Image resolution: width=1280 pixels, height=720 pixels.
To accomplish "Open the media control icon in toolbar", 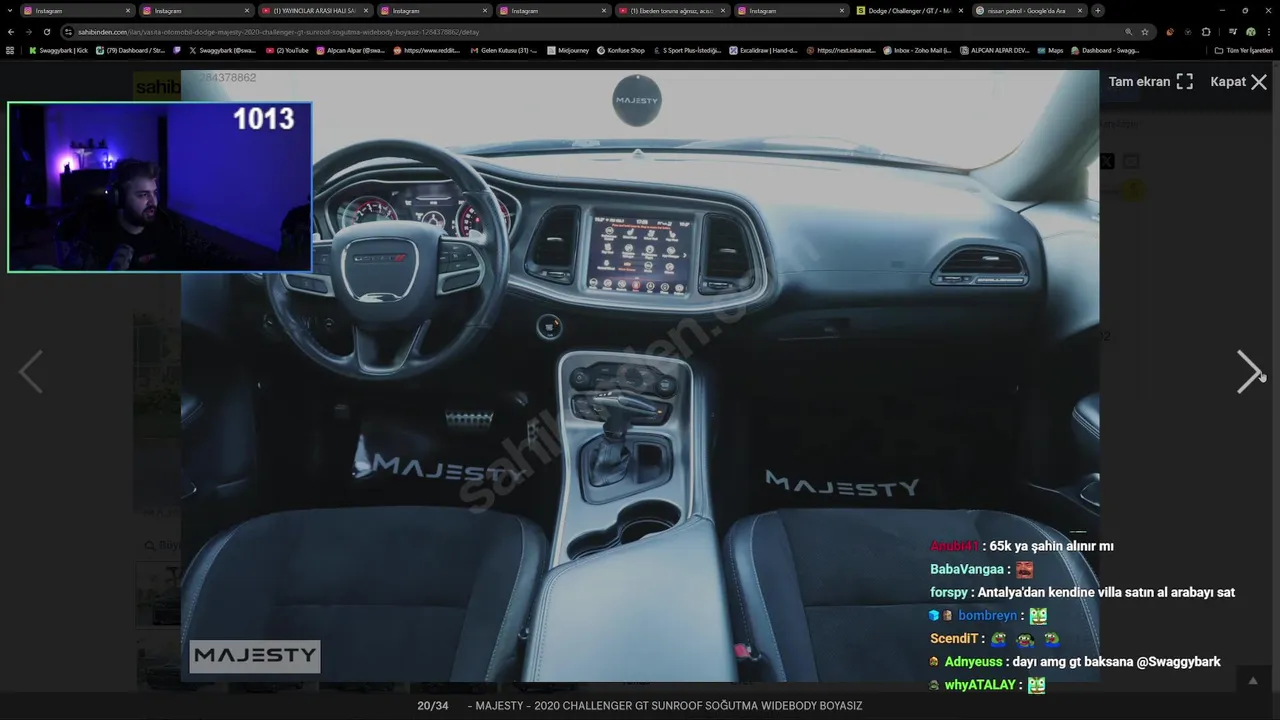I will click(x=1232, y=32).
